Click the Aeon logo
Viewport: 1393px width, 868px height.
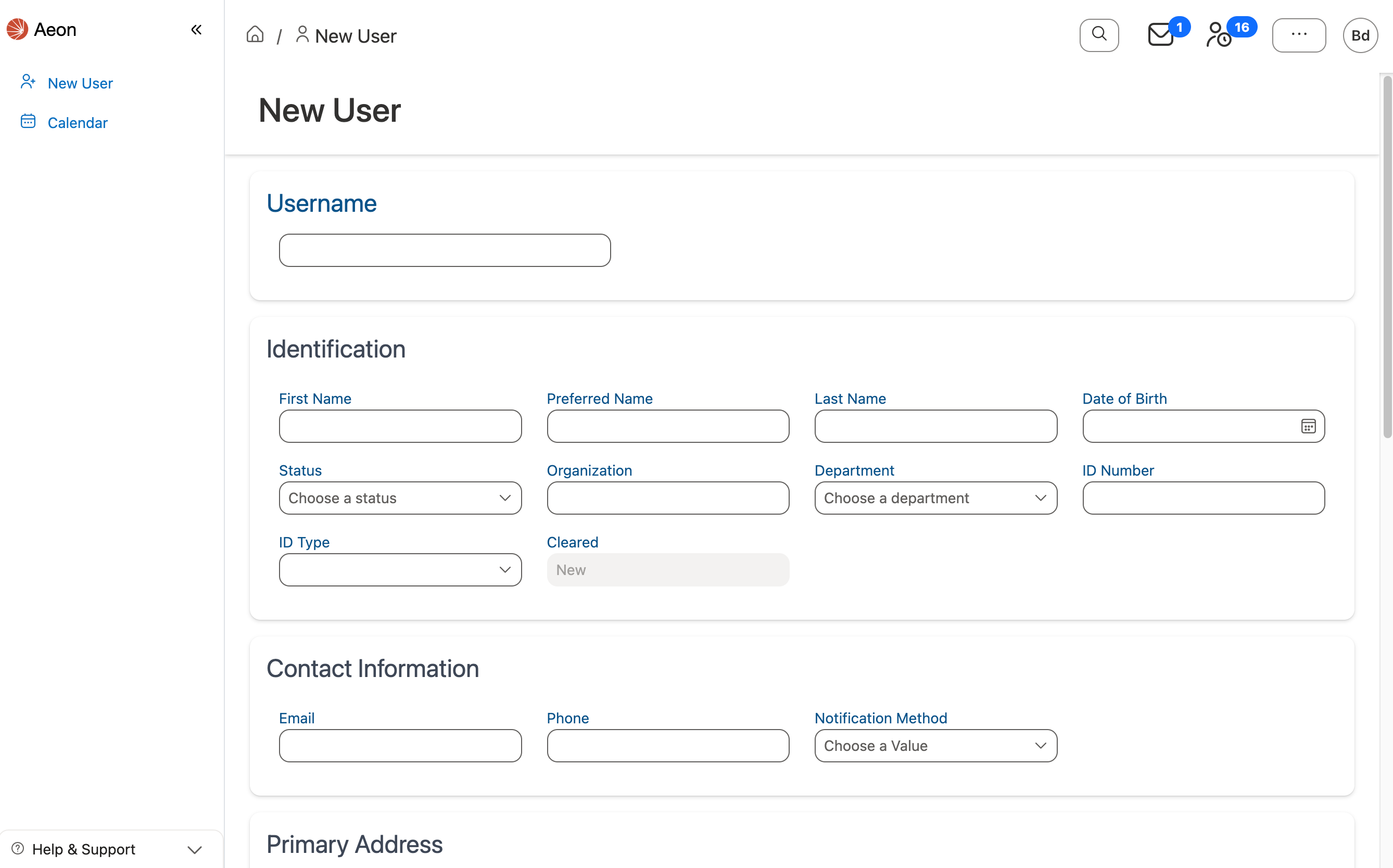[x=41, y=29]
